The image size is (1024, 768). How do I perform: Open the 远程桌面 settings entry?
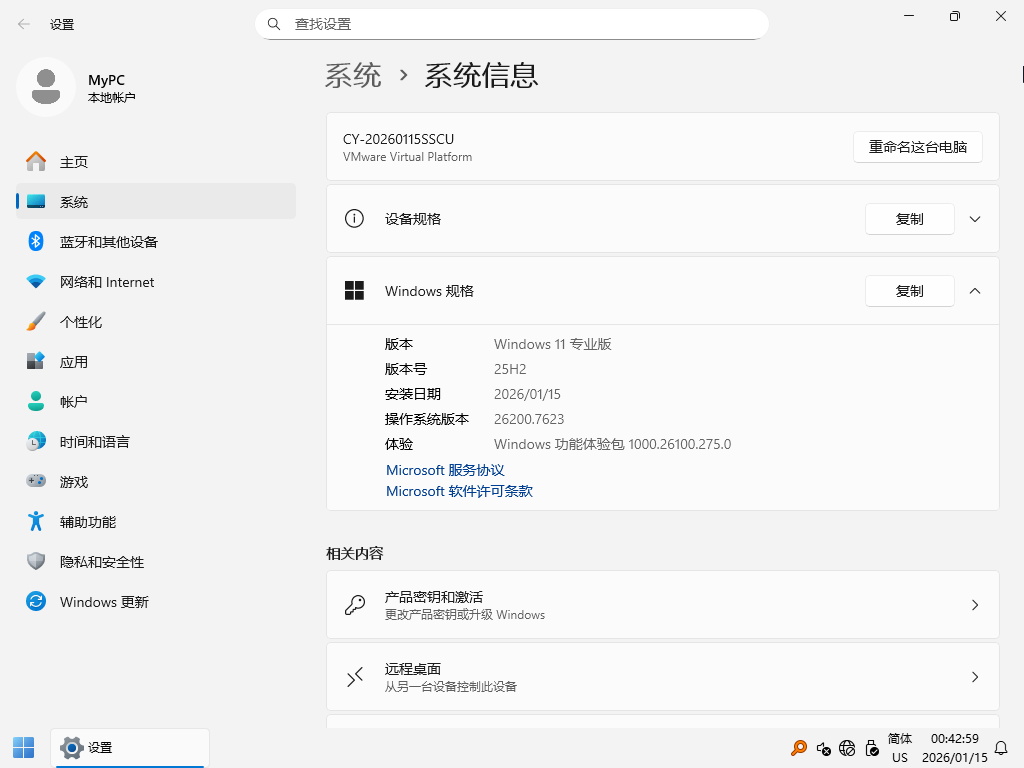click(662, 677)
